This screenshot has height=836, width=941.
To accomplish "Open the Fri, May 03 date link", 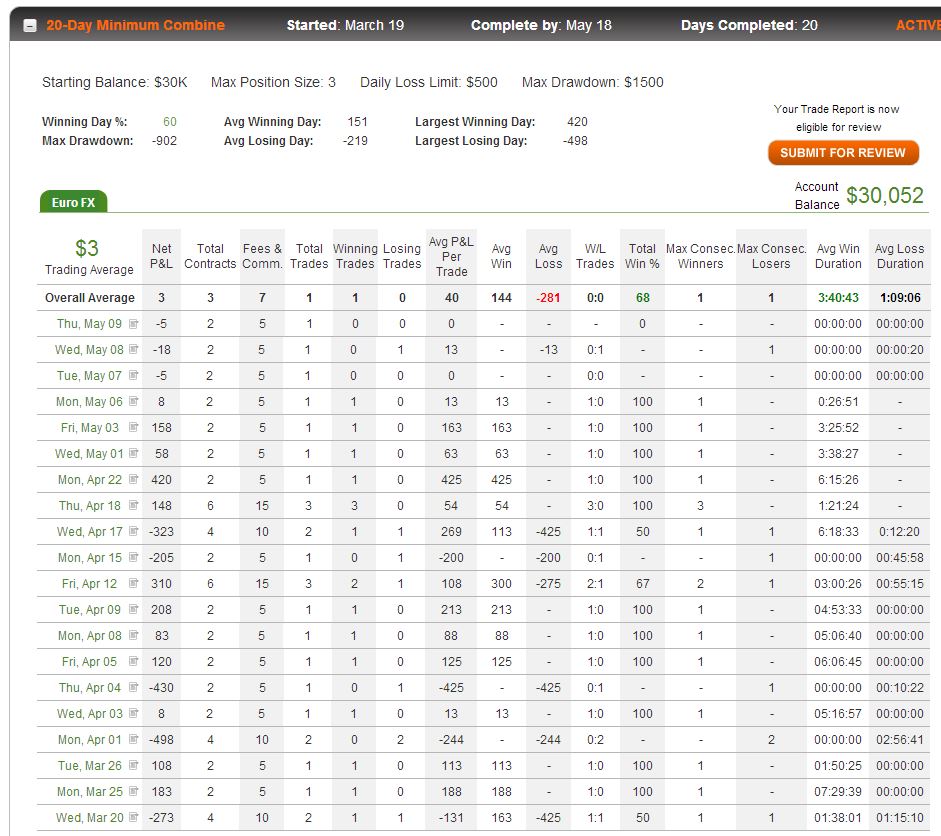I will (89, 428).
